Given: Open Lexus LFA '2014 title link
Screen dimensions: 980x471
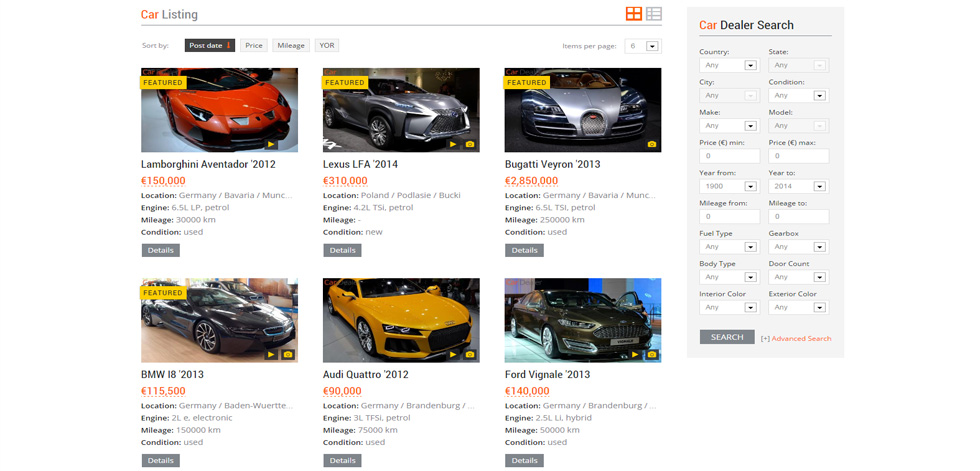Looking at the screenshot, I should [361, 164].
